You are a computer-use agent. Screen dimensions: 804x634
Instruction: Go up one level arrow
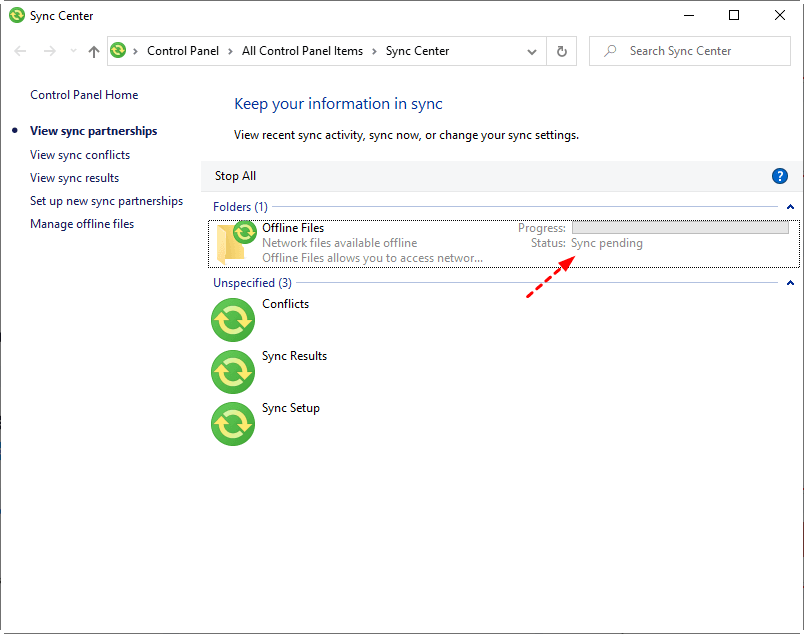[93, 51]
